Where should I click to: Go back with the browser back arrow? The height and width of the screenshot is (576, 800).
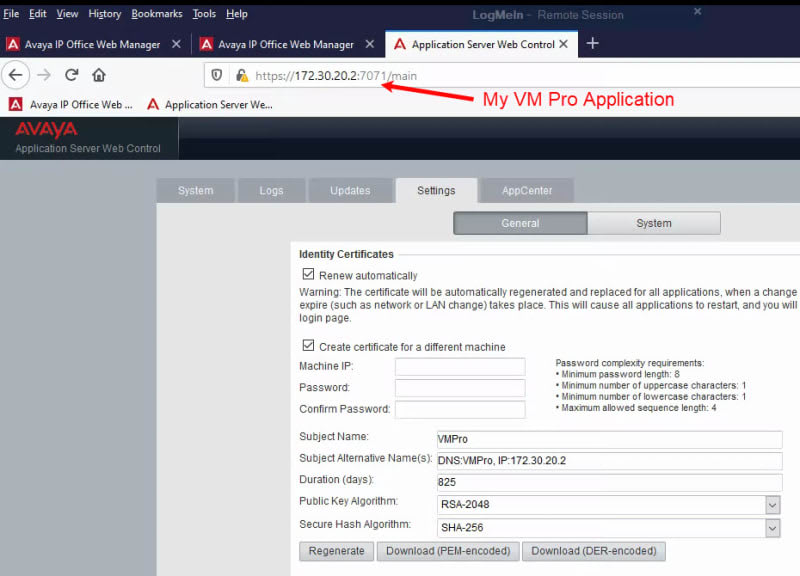click(x=16, y=75)
